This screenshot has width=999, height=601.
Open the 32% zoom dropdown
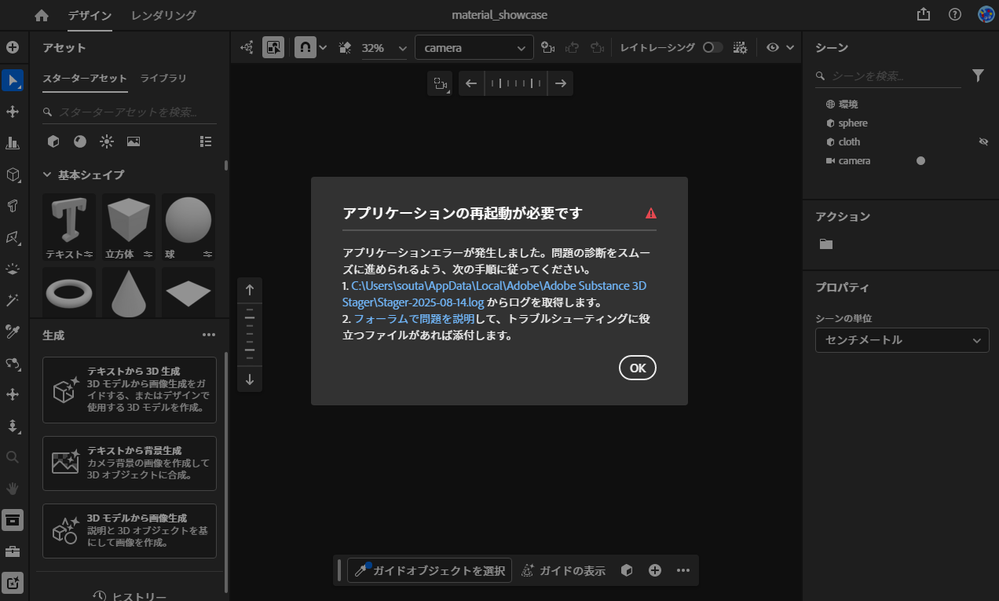pos(384,48)
